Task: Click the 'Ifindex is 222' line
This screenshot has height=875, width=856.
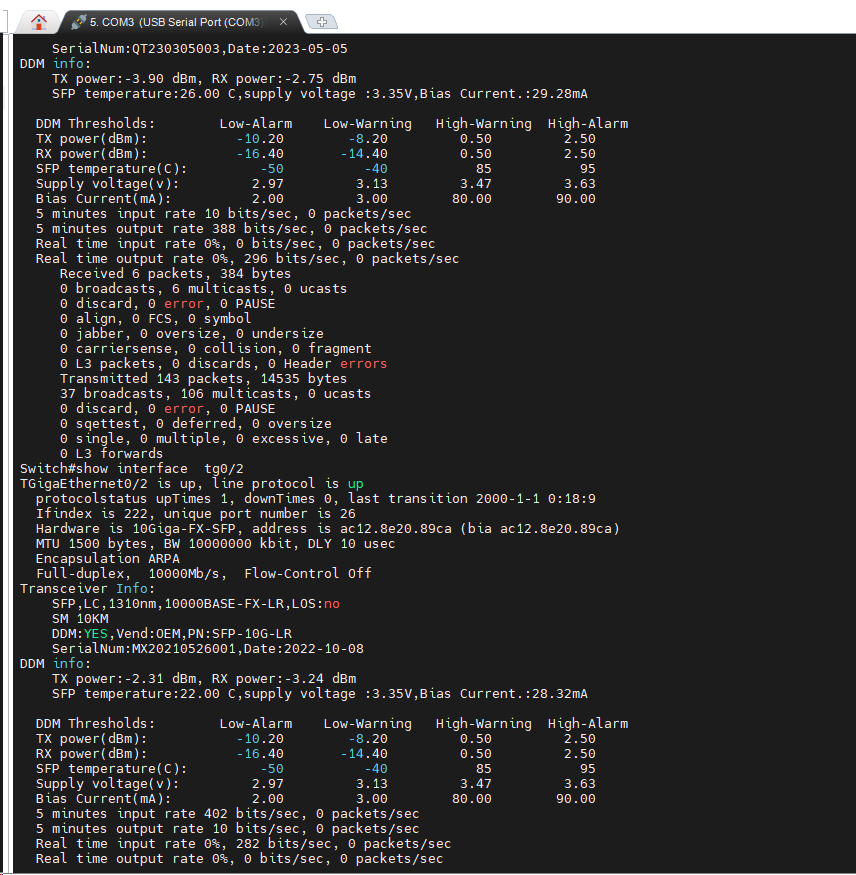Action: coord(195,514)
